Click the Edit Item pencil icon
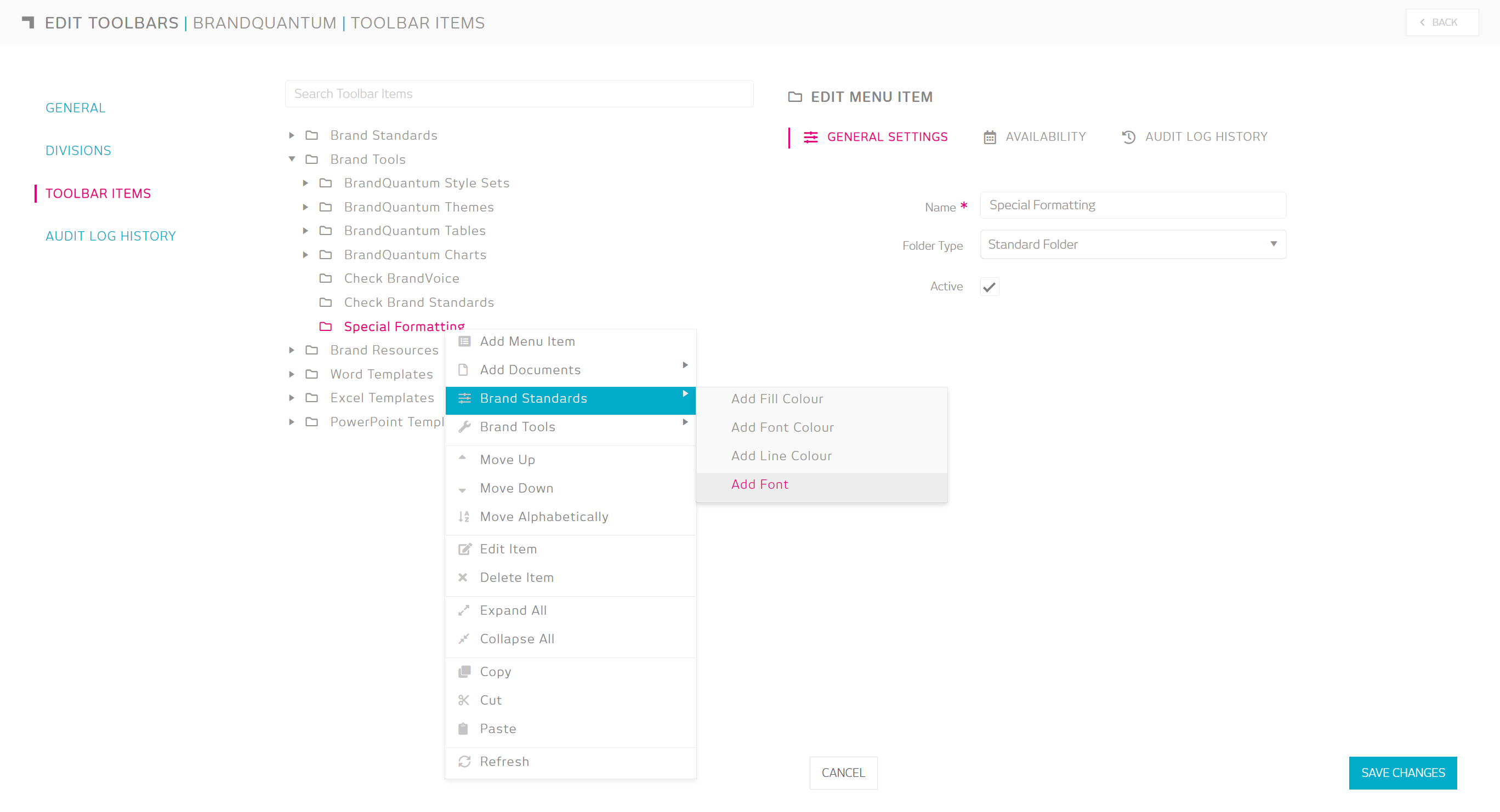The width and height of the screenshot is (1500, 812). tap(464, 549)
